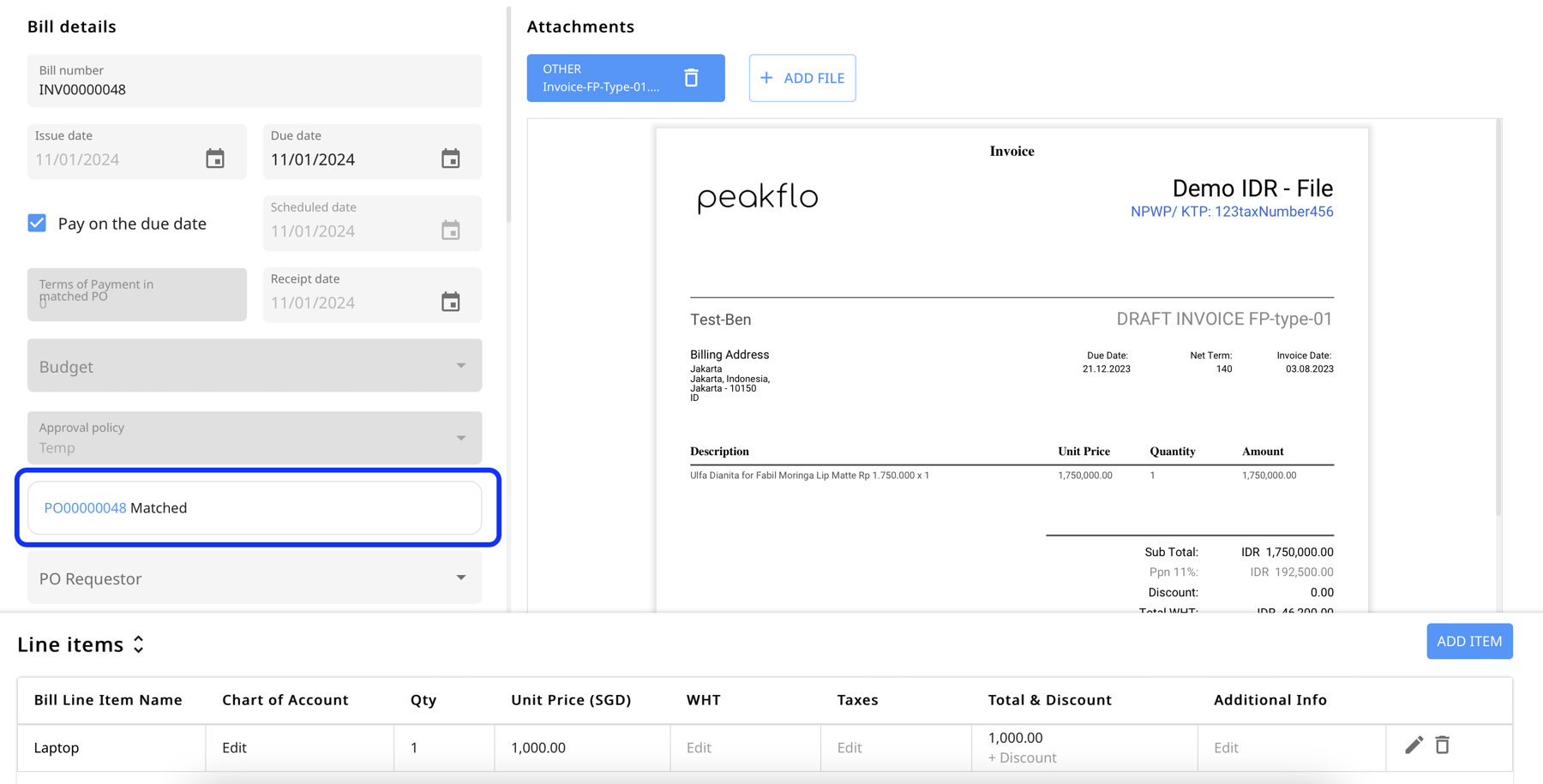Image resolution: width=1543 pixels, height=784 pixels.
Task: Edit WHT for the Laptop row
Action: point(699,747)
